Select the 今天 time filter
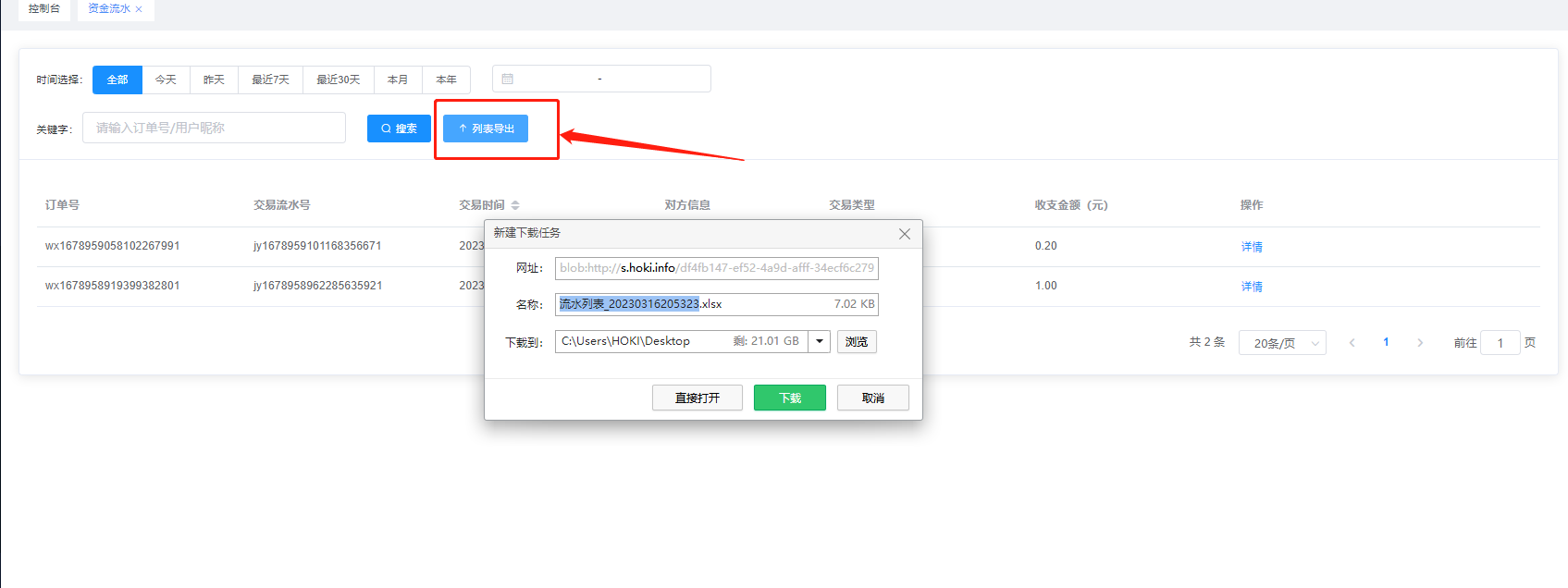Screen dimensions: 1568x588 click(166, 80)
